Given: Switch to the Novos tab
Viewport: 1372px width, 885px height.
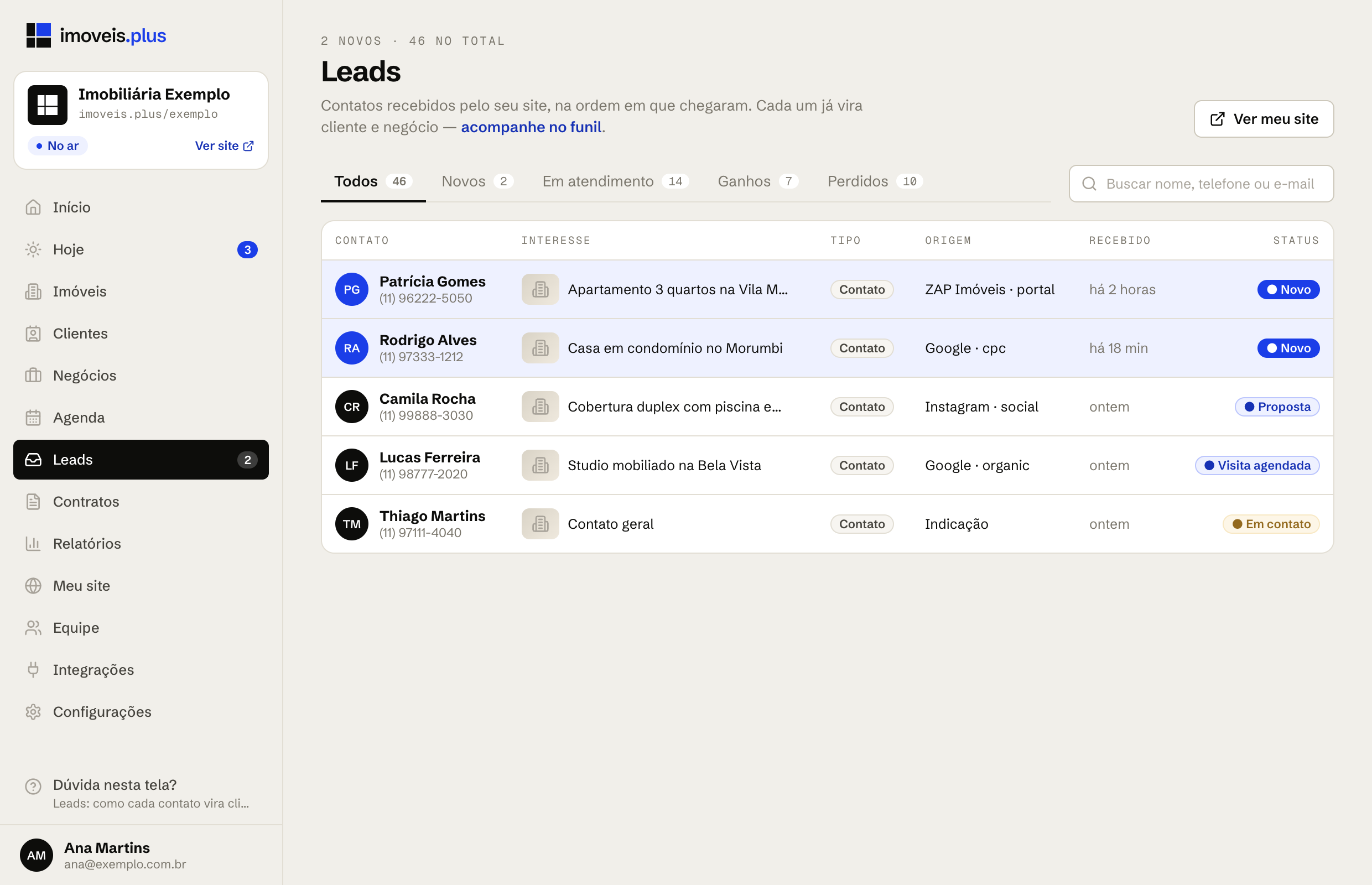Looking at the screenshot, I should 477,181.
